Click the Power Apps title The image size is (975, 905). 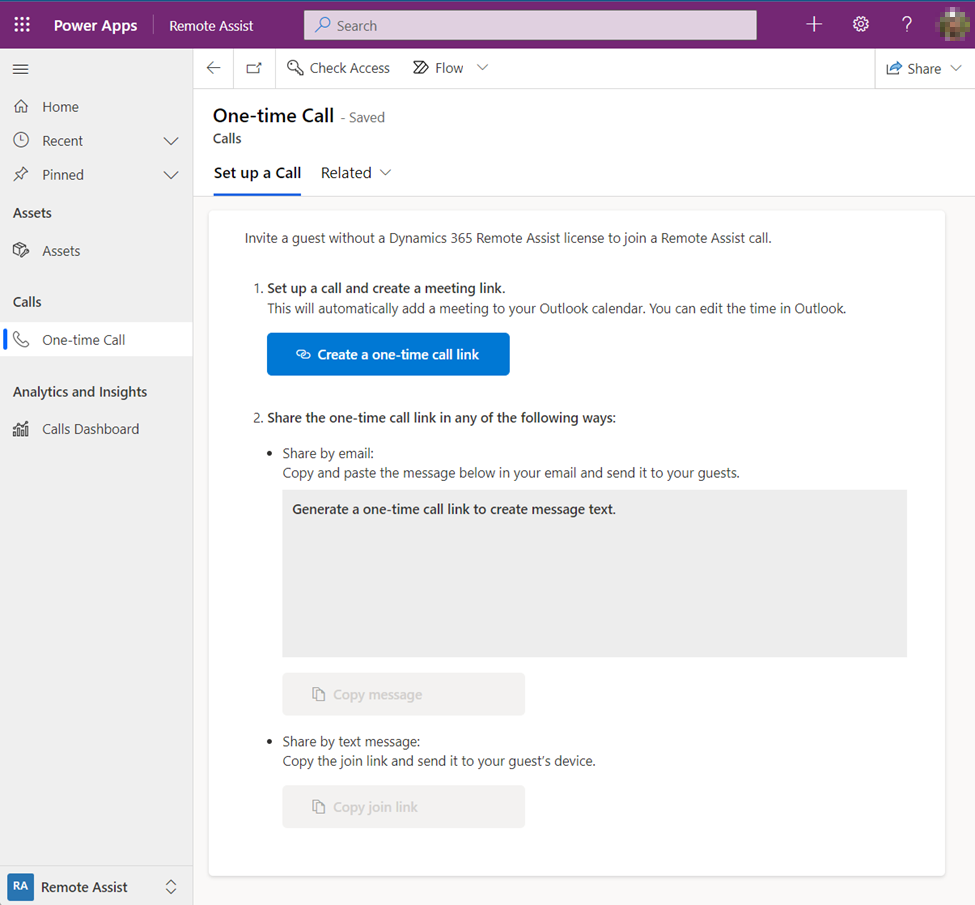click(x=95, y=26)
